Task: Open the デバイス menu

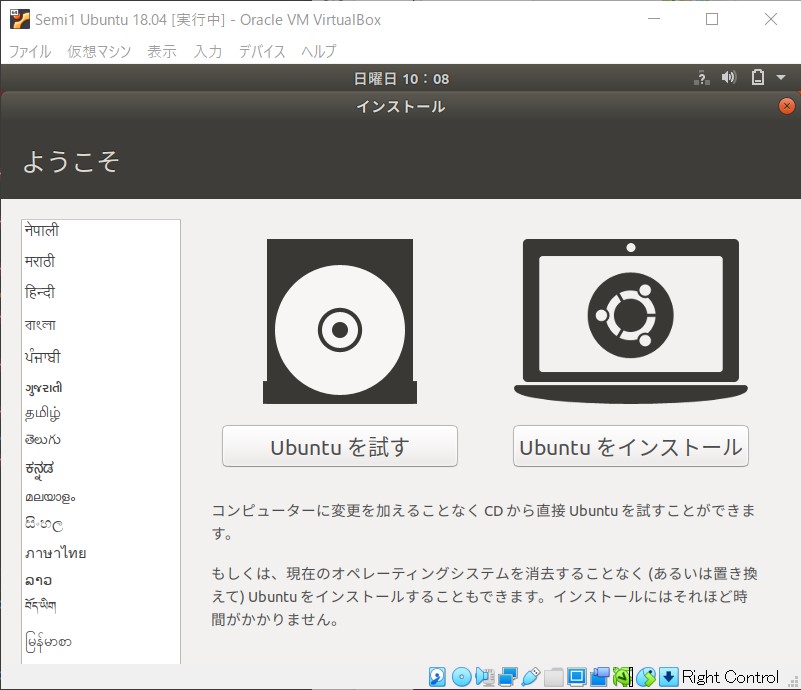Action: coord(262,51)
